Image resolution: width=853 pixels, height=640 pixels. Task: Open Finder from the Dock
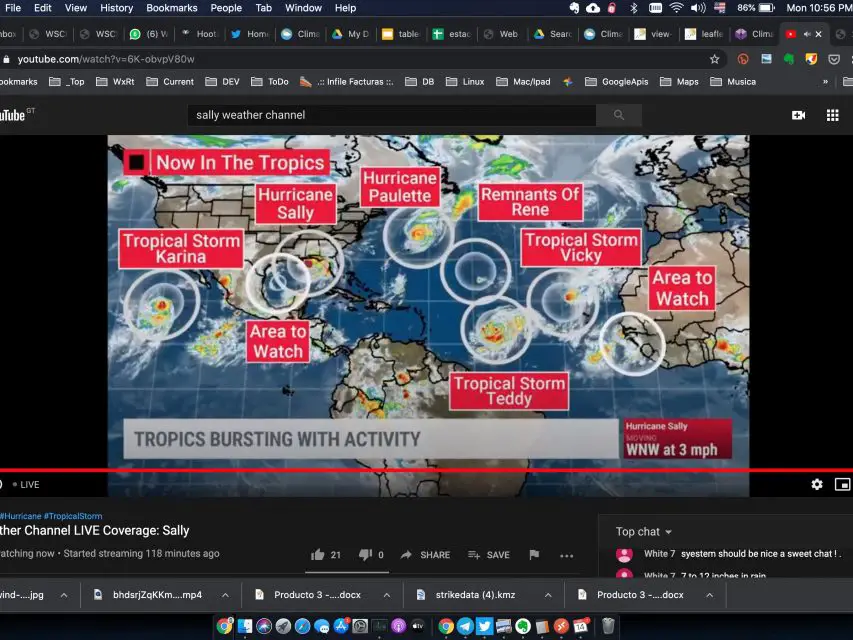click(245, 626)
